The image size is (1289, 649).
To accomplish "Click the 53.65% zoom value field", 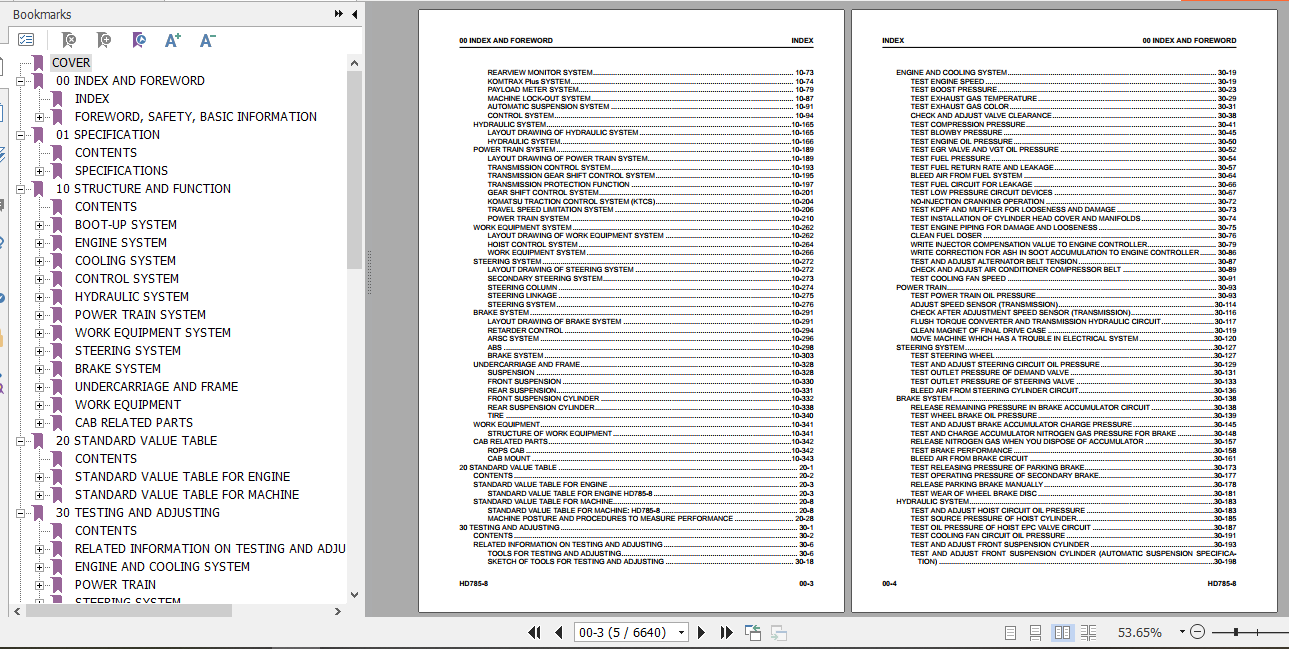I will 1139,632.
